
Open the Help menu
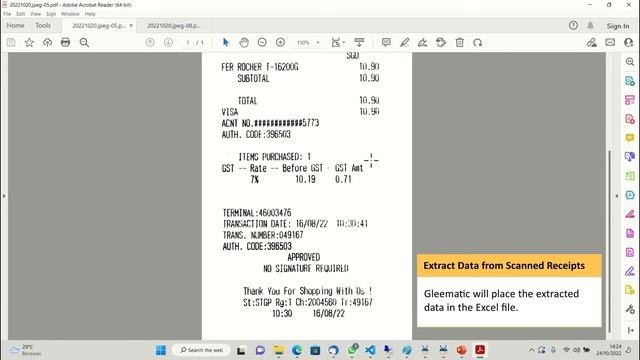click(x=90, y=14)
